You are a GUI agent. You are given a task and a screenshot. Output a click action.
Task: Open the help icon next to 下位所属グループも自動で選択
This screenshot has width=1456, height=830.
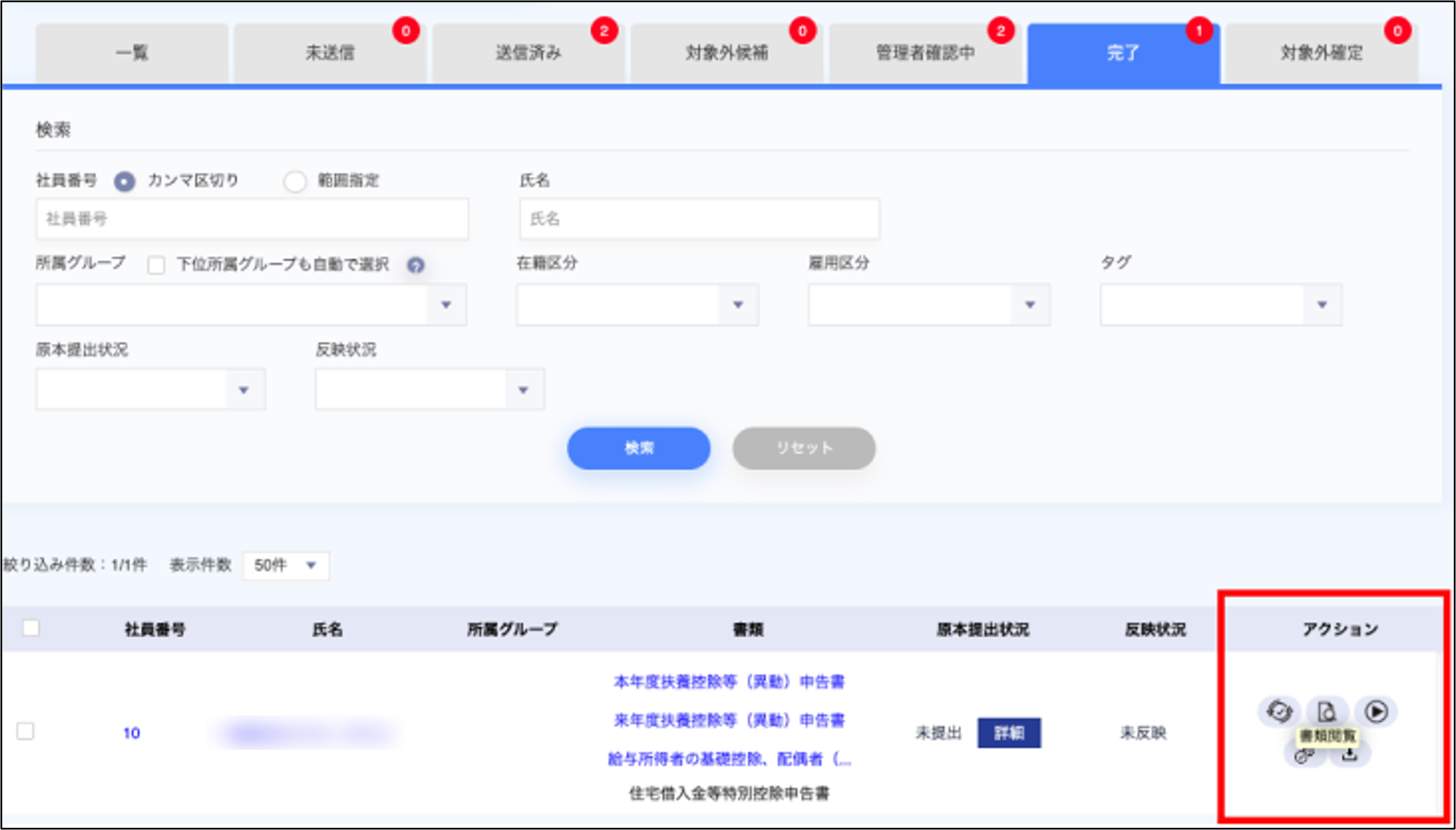point(416,265)
